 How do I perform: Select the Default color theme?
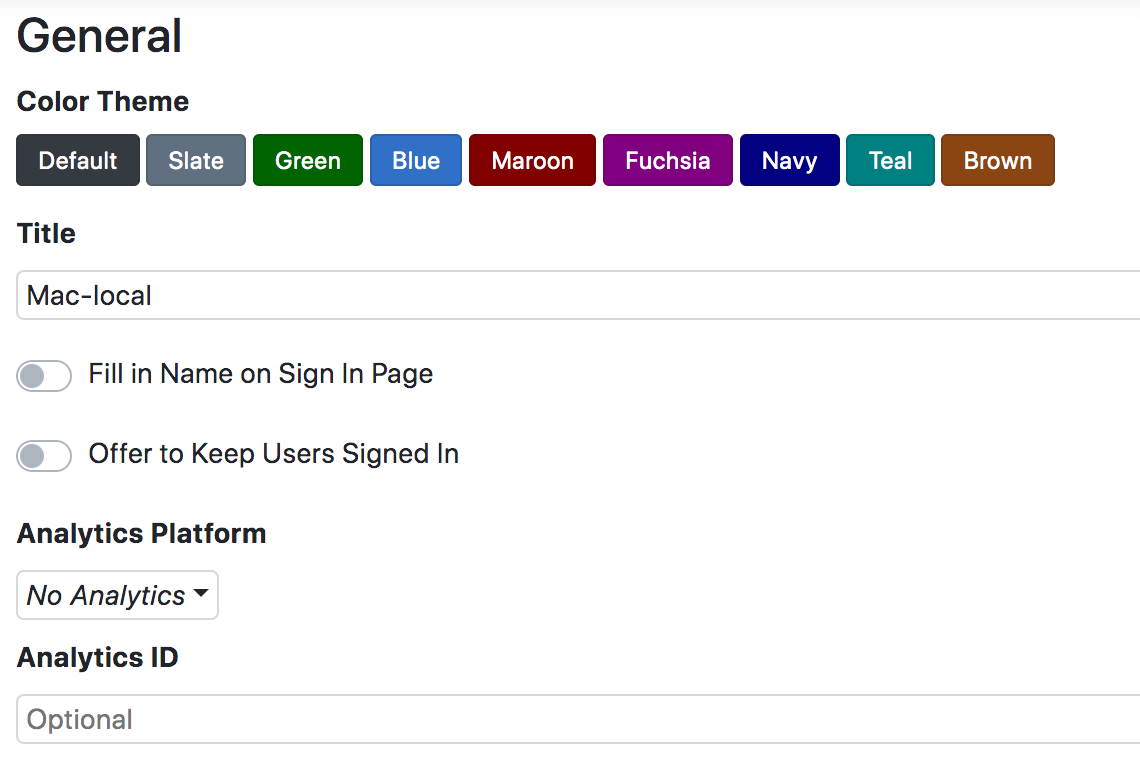coord(78,160)
